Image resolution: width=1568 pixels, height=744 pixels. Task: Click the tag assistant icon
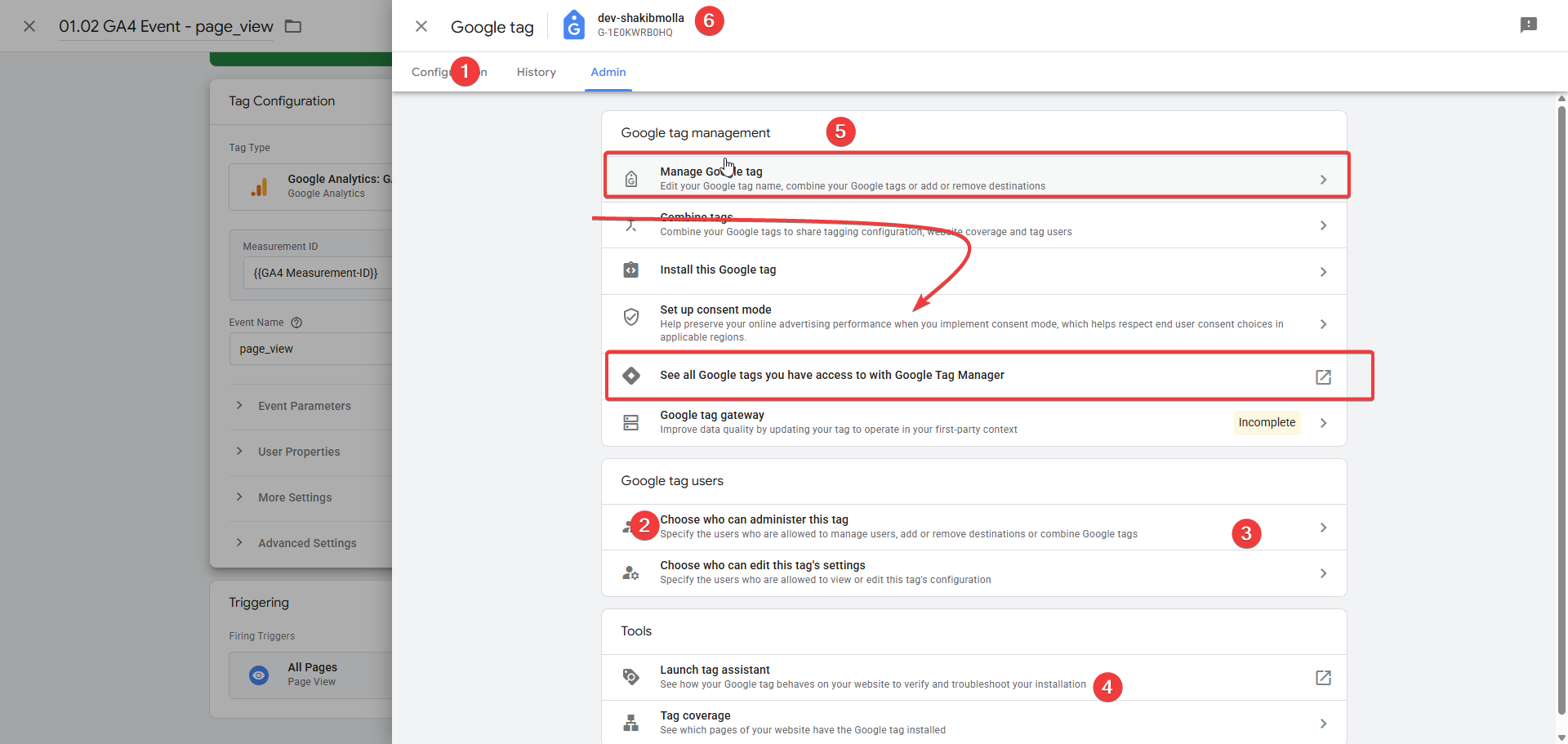pyautogui.click(x=630, y=676)
